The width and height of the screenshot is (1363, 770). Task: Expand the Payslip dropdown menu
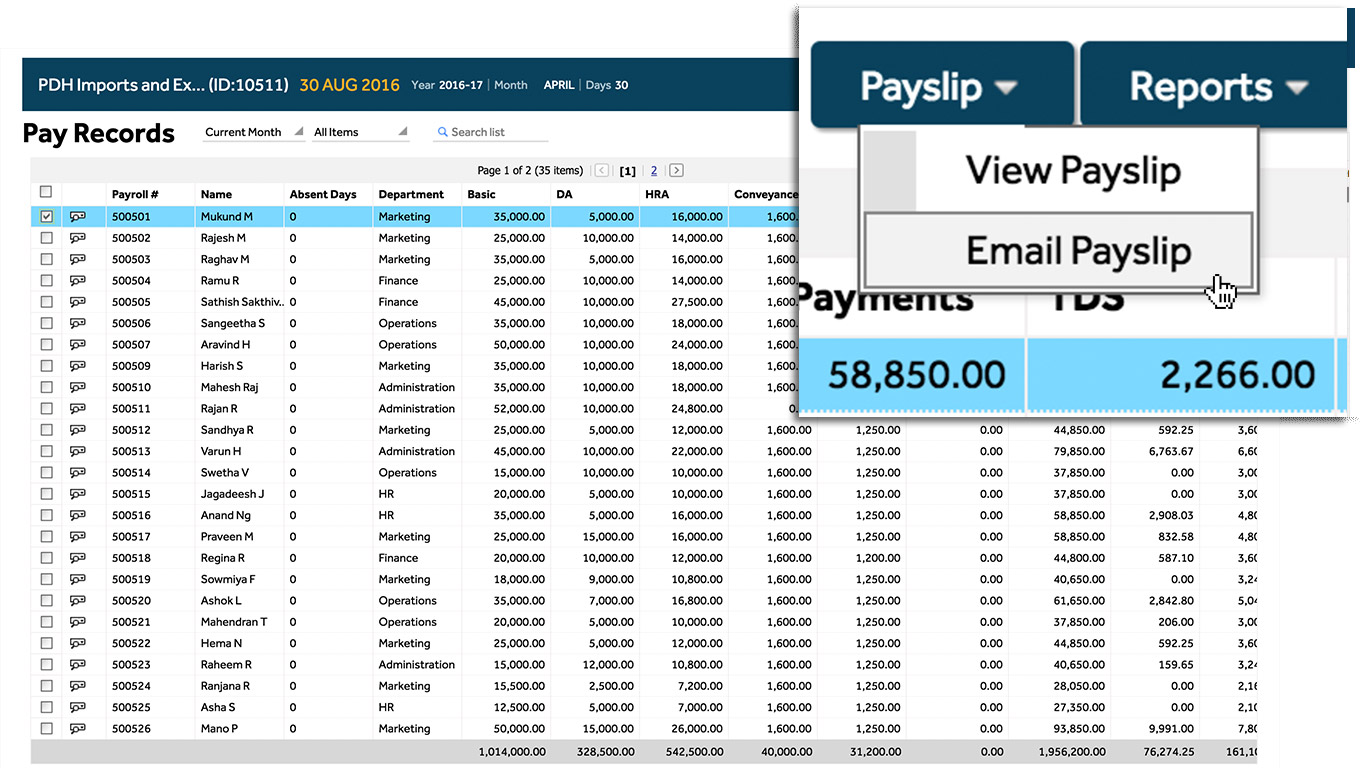(941, 87)
